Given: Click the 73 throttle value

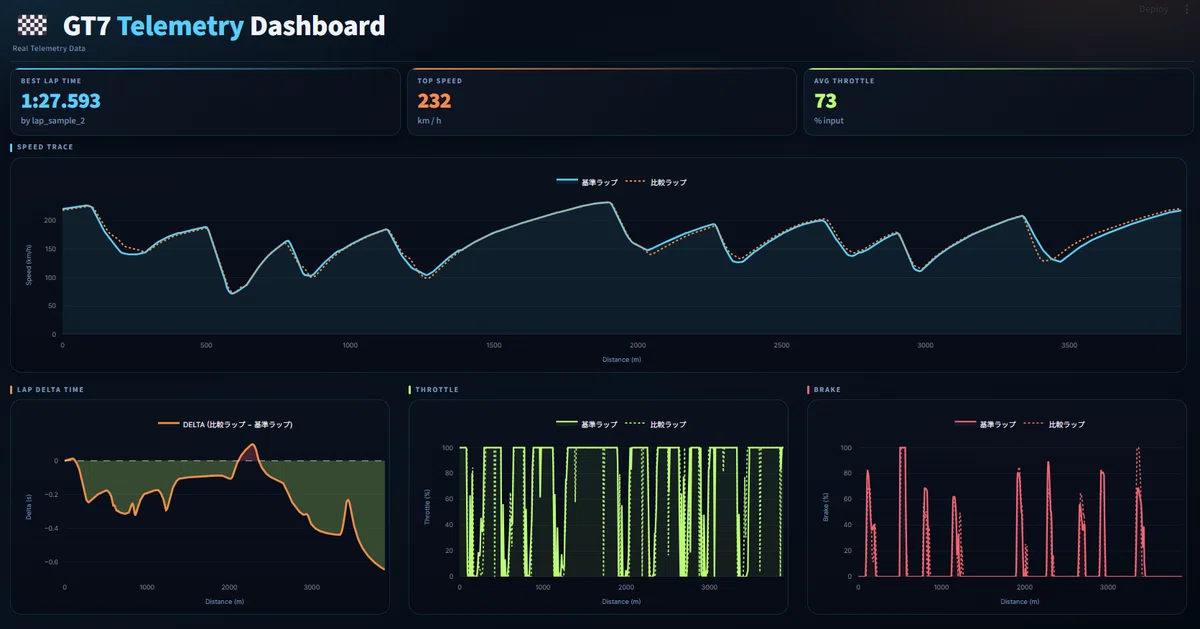Looking at the screenshot, I should click(x=825, y=101).
